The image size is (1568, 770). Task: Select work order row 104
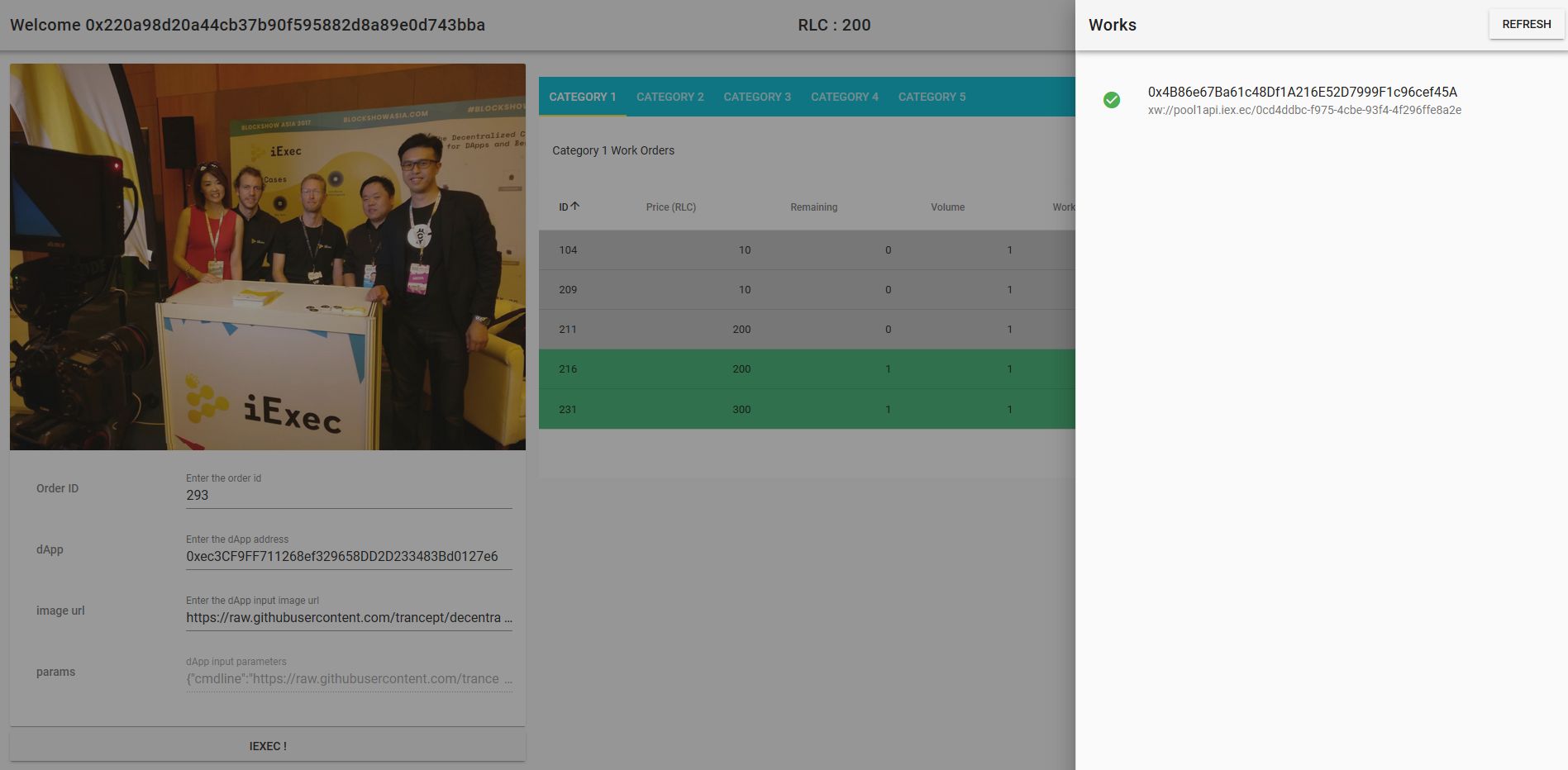(807, 250)
